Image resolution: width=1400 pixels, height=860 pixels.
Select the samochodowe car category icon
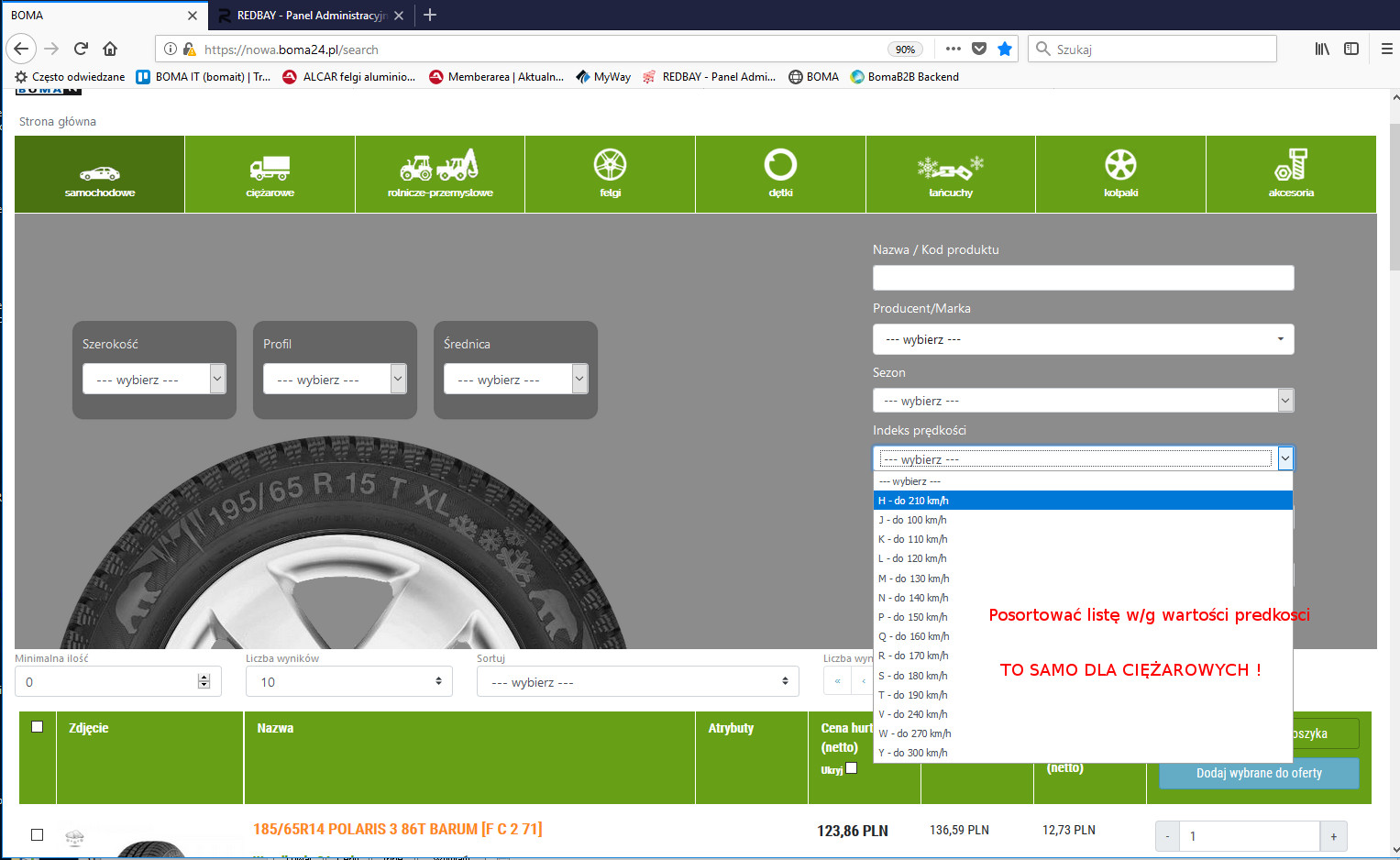pyautogui.click(x=99, y=174)
